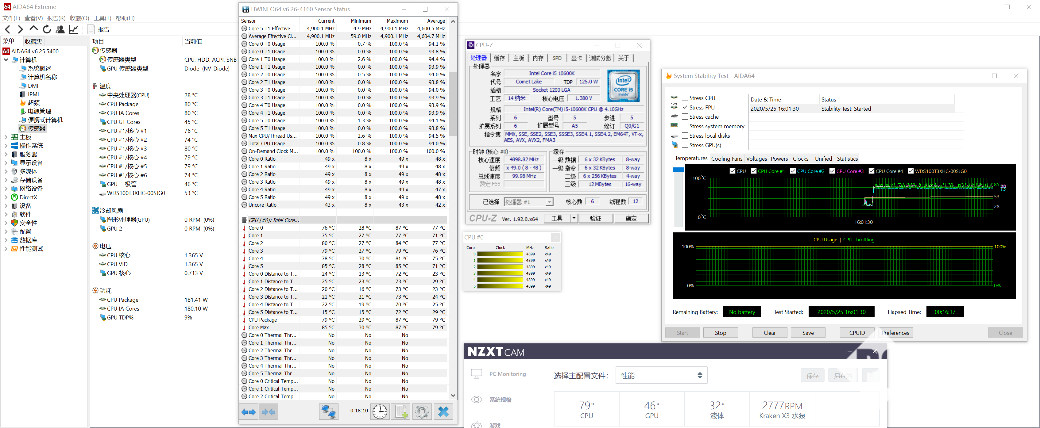
Task: Click HWiNFO settings gear icon
Action: 422,411
